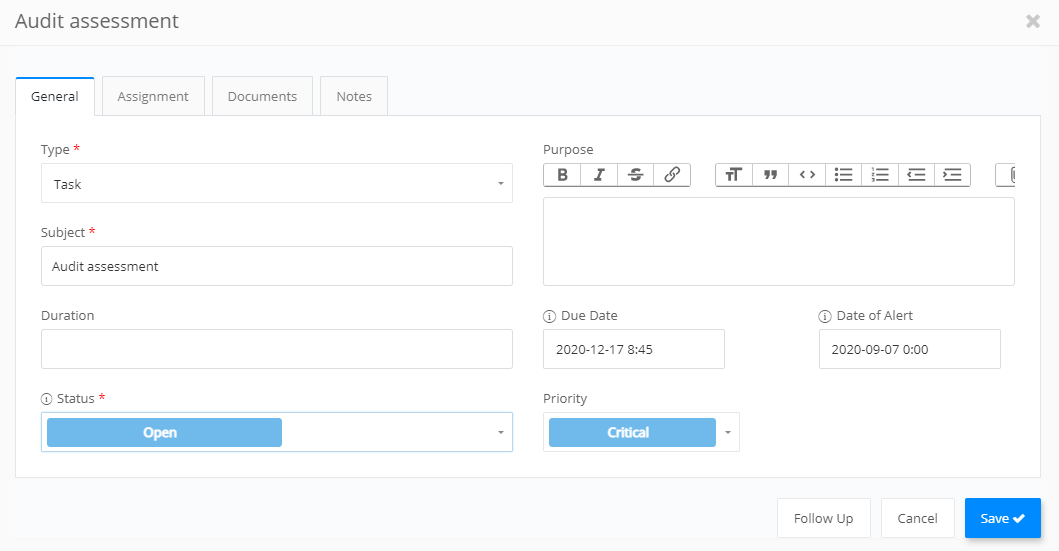Open the Documents tab
The width and height of the screenshot is (1059, 551).
pos(262,96)
